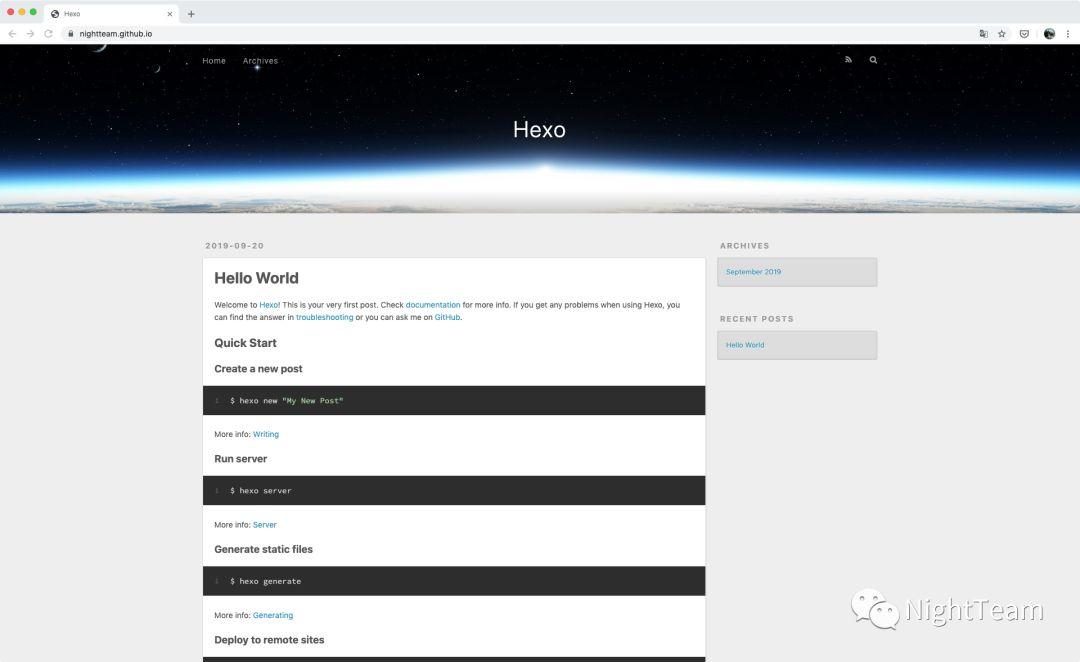The height and width of the screenshot is (662, 1080).
Task: Click the browser back arrow
Action: tap(12, 34)
